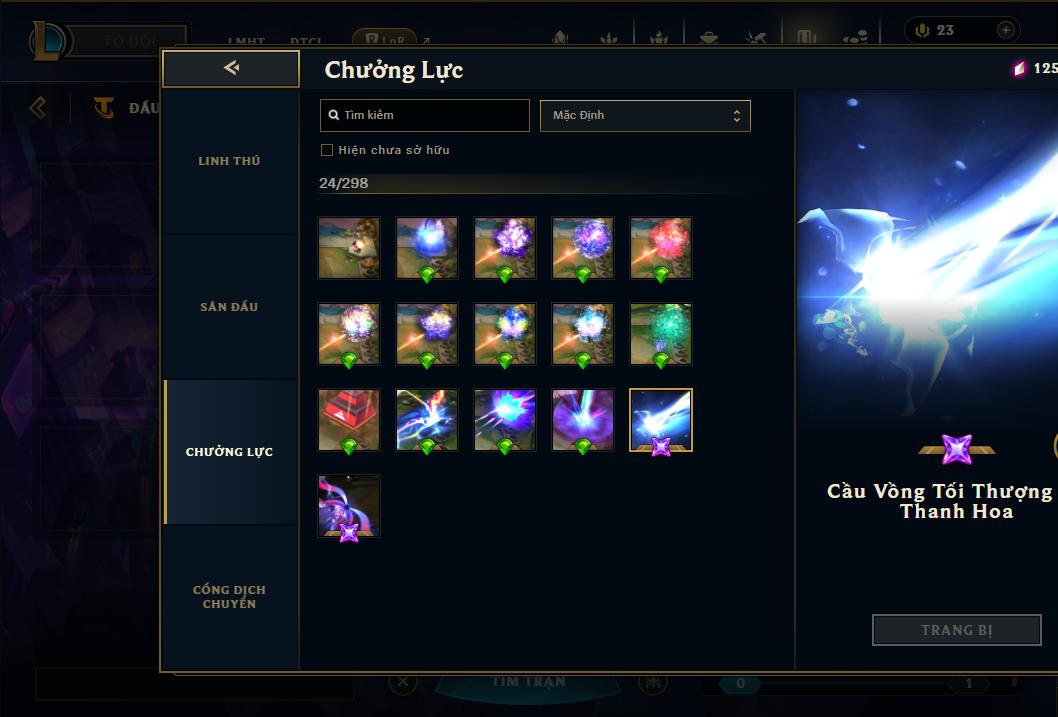Choose the red pyramid boom icon

pyautogui.click(x=349, y=420)
